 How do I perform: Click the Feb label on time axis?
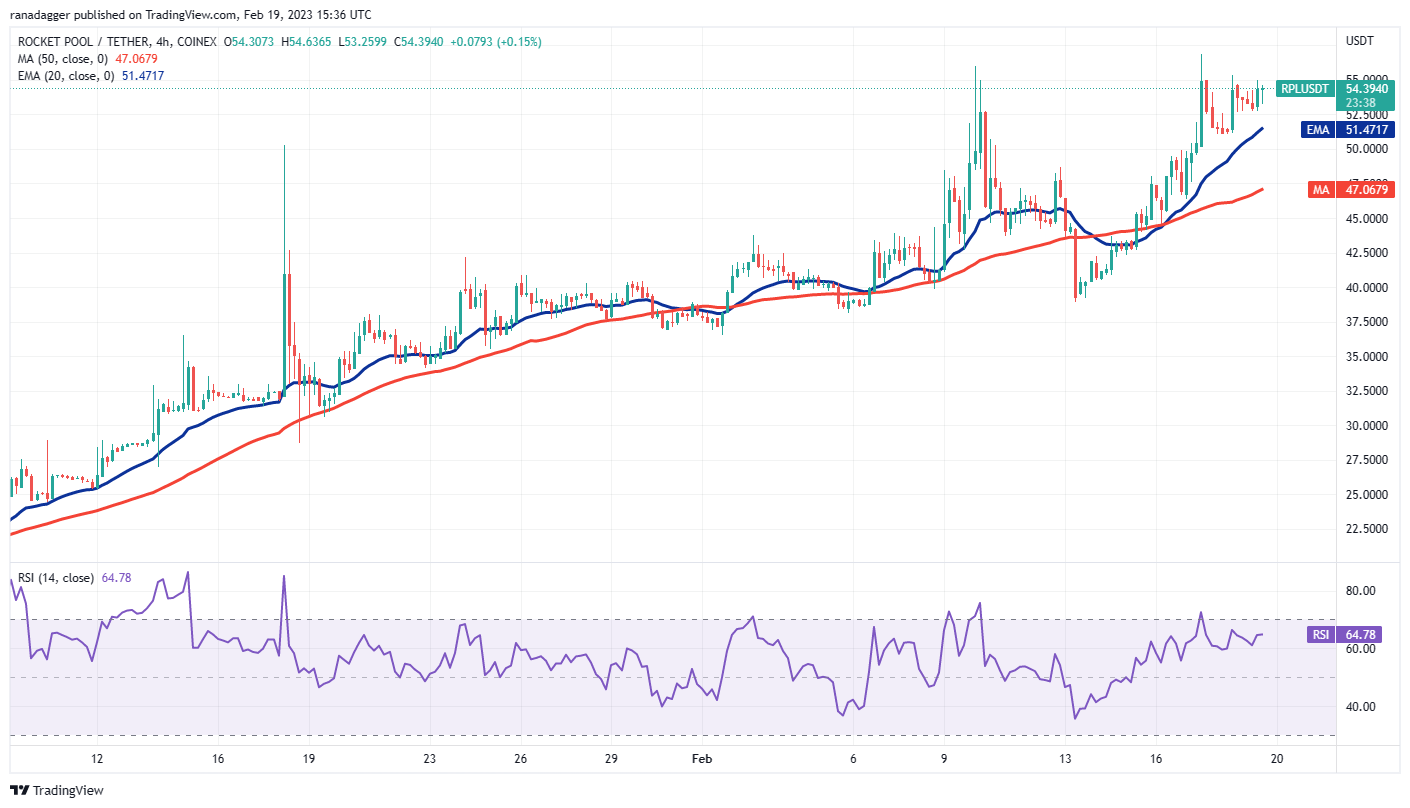[x=704, y=759]
